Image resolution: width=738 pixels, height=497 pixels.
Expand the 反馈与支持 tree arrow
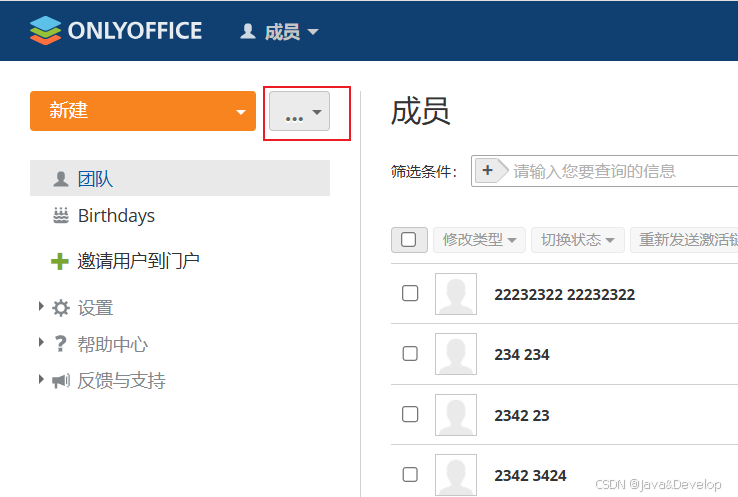pyautogui.click(x=41, y=379)
